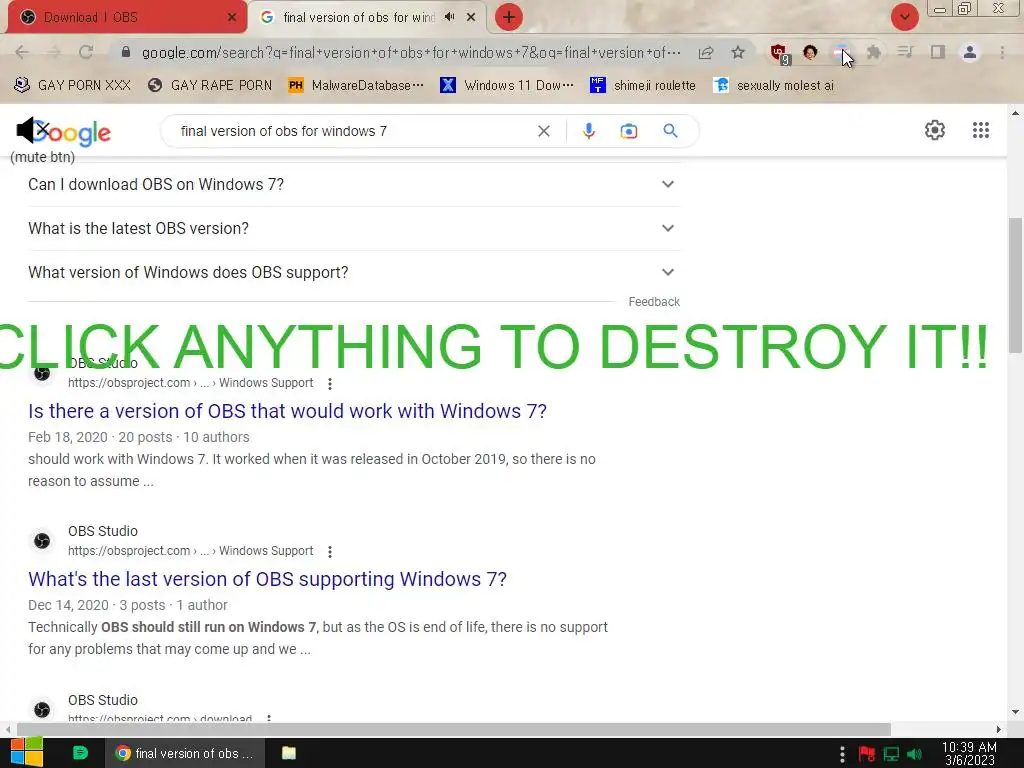Open a new tab with the plus button
1024x768 pixels.
(509, 17)
